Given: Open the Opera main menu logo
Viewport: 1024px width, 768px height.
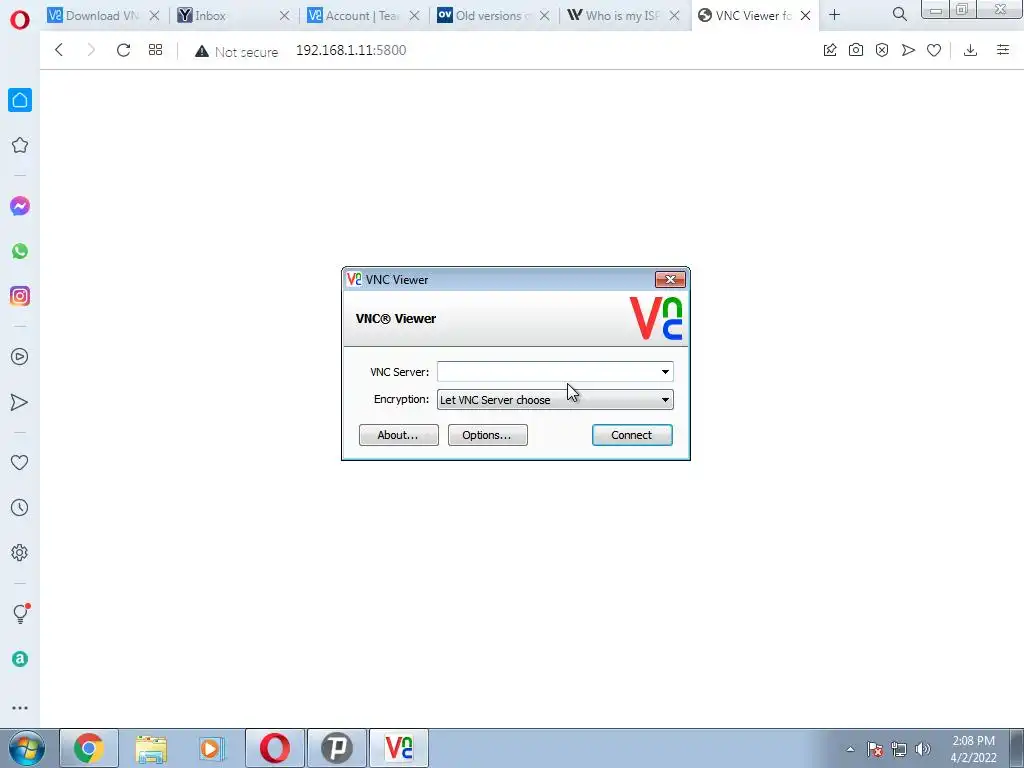Looking at the screenshot, I should [20, 20].
